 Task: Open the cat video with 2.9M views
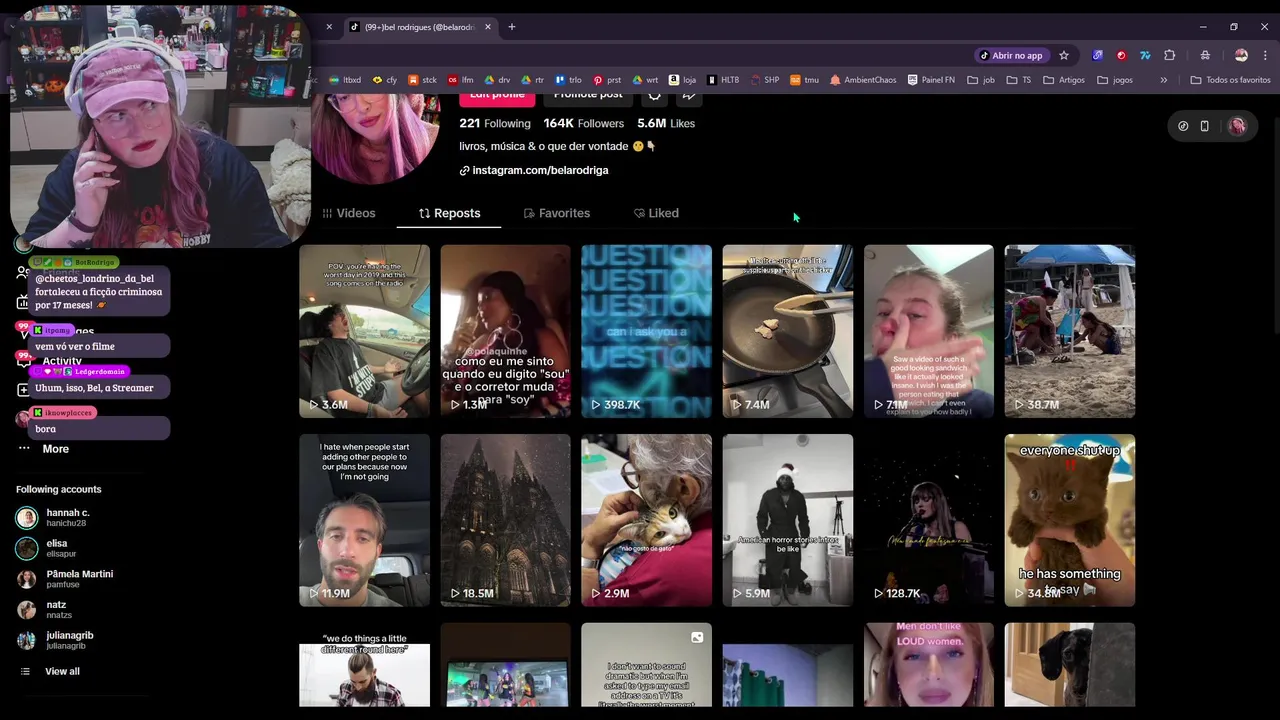click(x=646, y=520)
